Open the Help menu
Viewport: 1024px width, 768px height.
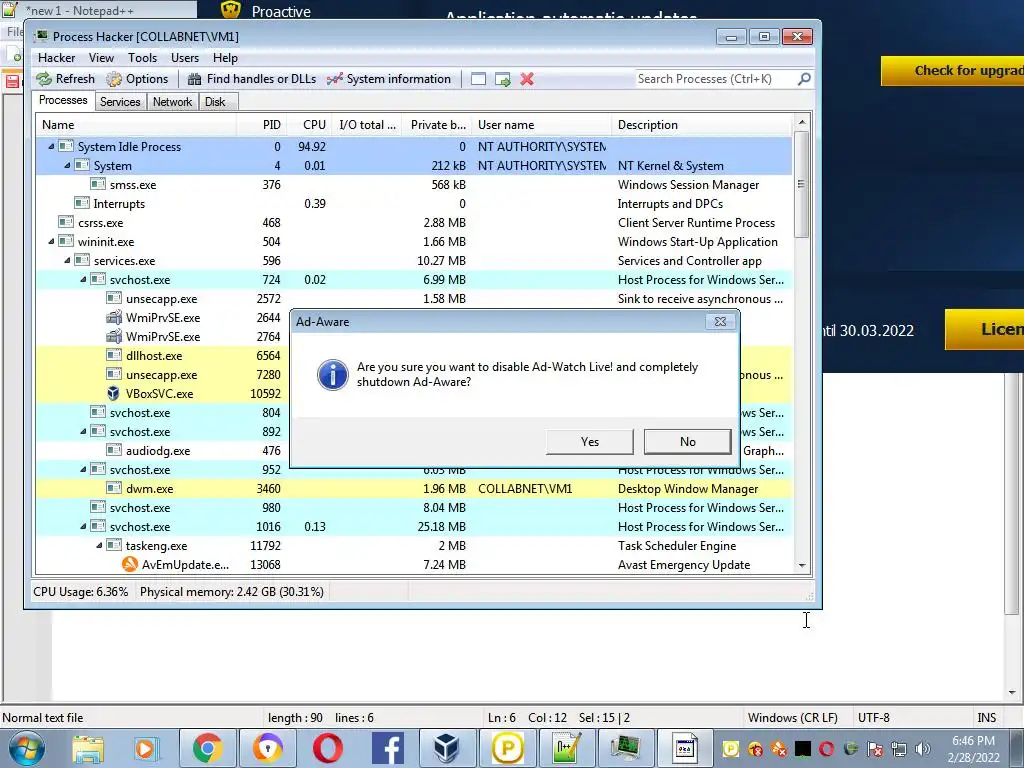pyautogui.click(x=225, y=57)
